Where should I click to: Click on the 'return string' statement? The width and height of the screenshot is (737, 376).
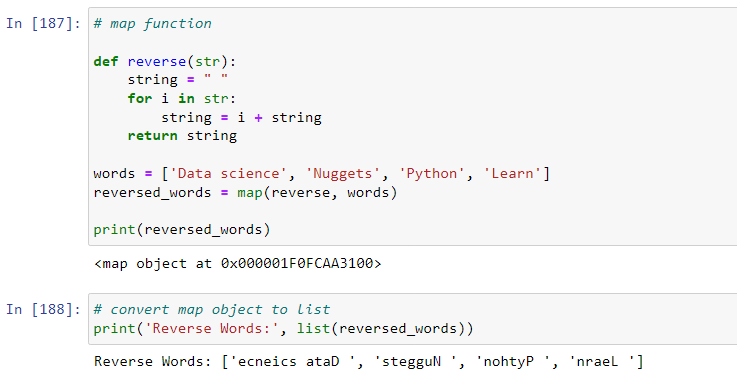[x=182, y=136]
